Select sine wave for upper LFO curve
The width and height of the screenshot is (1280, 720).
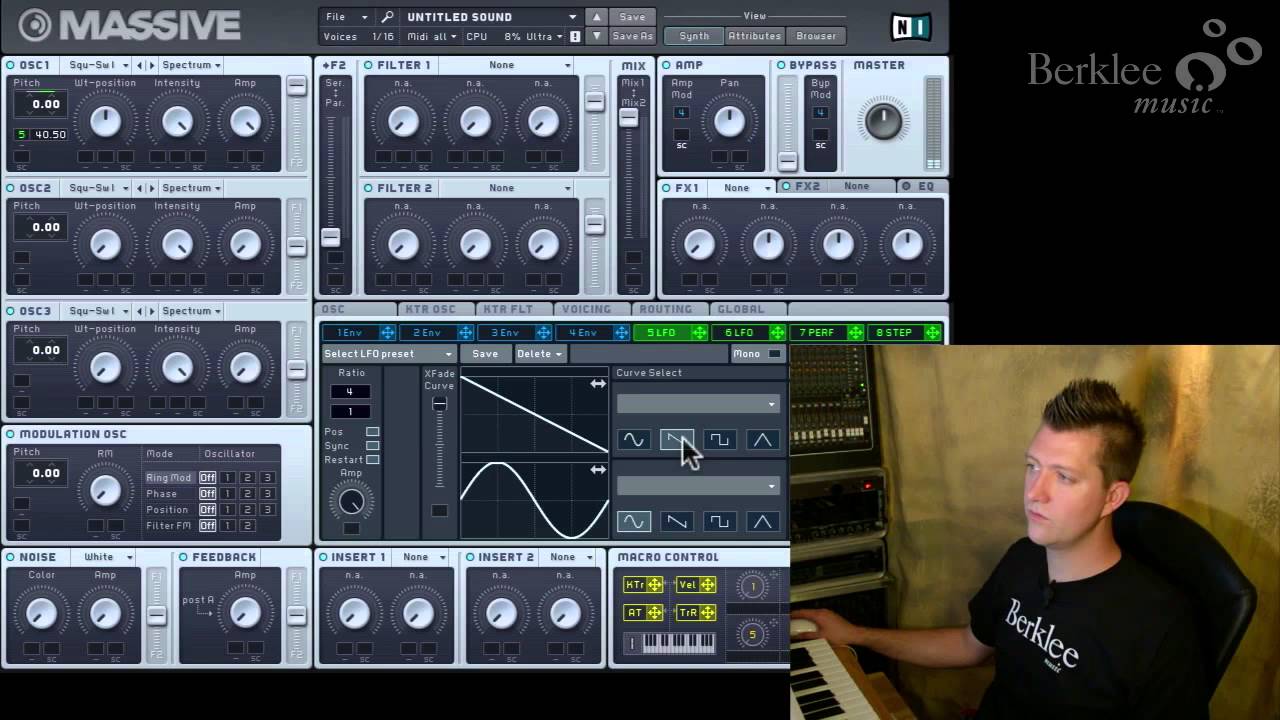click(x=633, y=439)
